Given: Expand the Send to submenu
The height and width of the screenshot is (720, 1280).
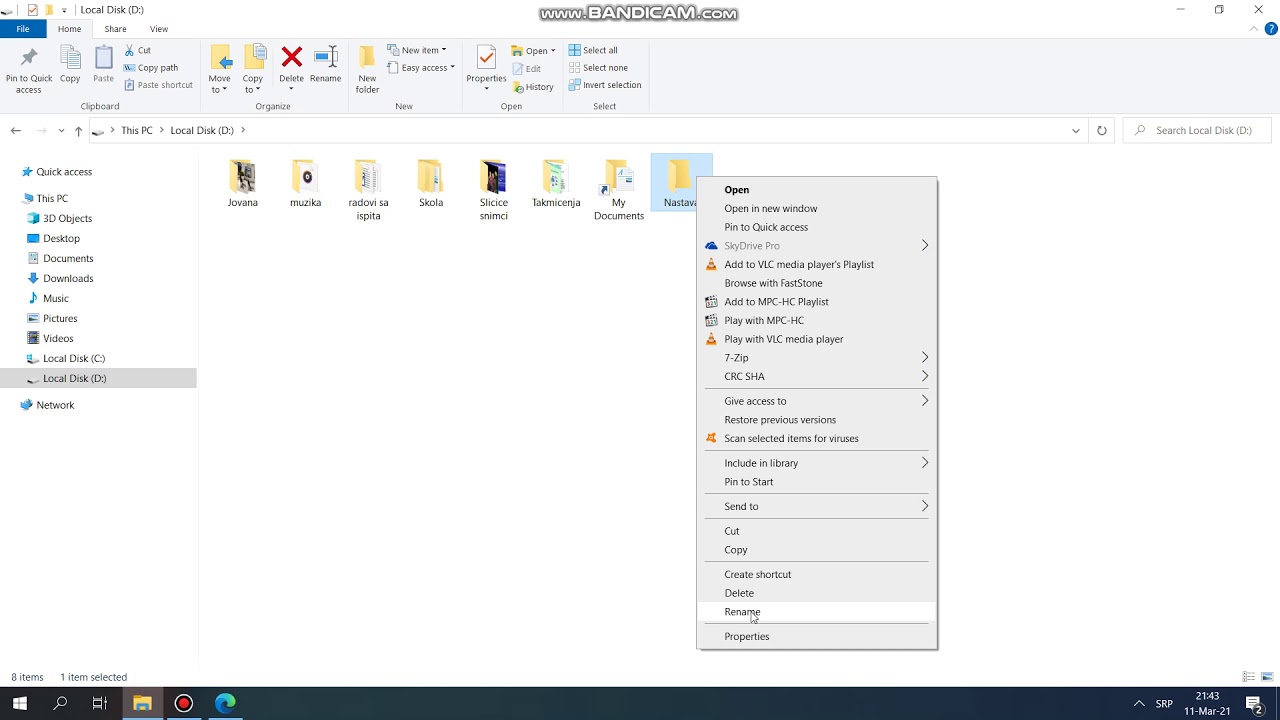Looking at the screenshot, I should click(x=817, y=506).
